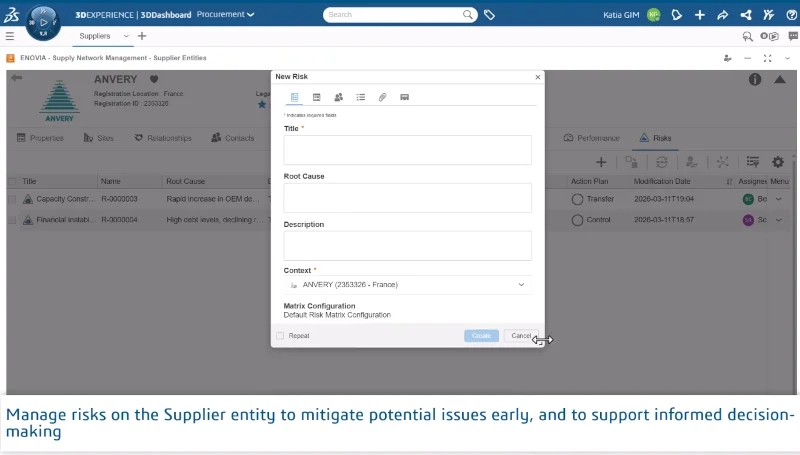Open the widget chevron menu
This screenshot has width=800, height=455.
pos(787,58)
